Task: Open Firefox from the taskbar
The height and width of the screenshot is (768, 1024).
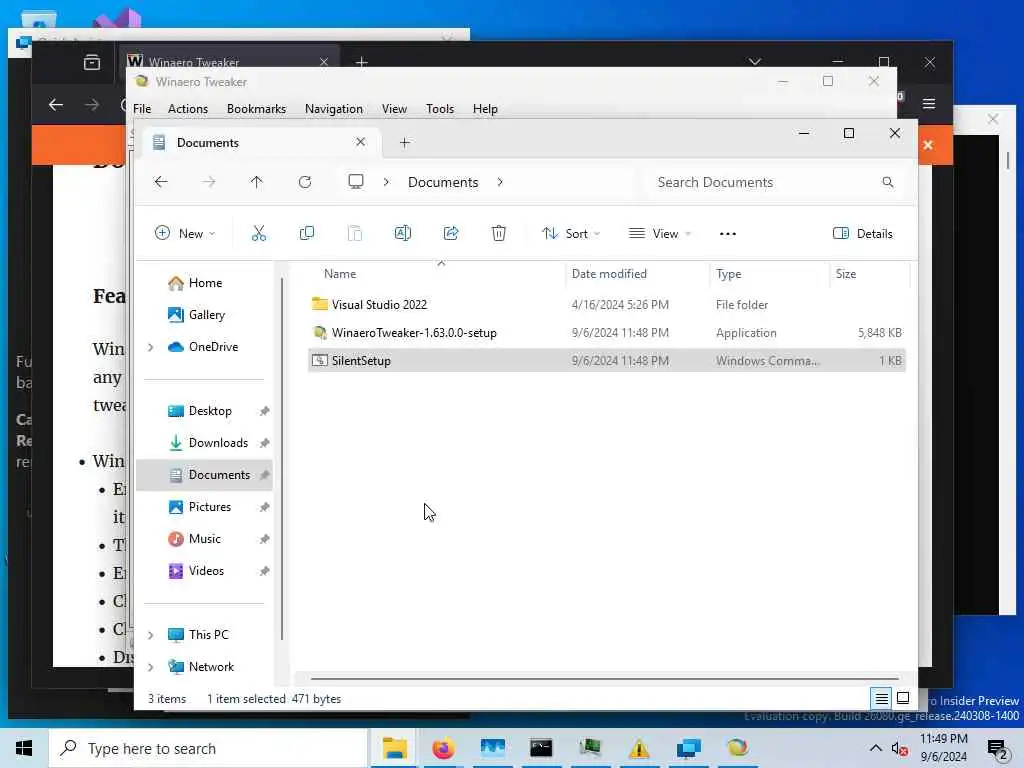Action: click(443, 748)
